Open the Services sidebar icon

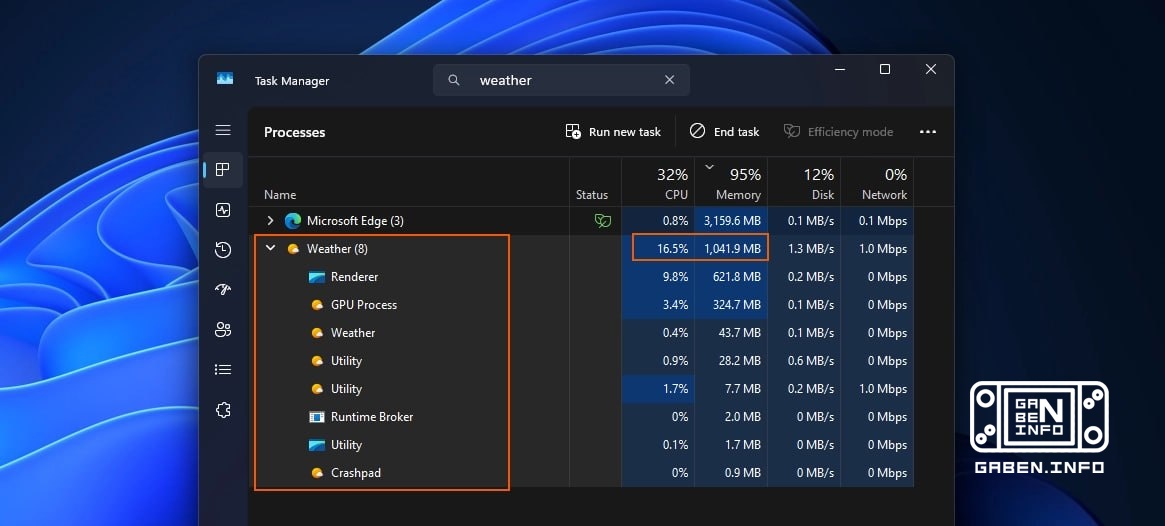tap(223, 409)
